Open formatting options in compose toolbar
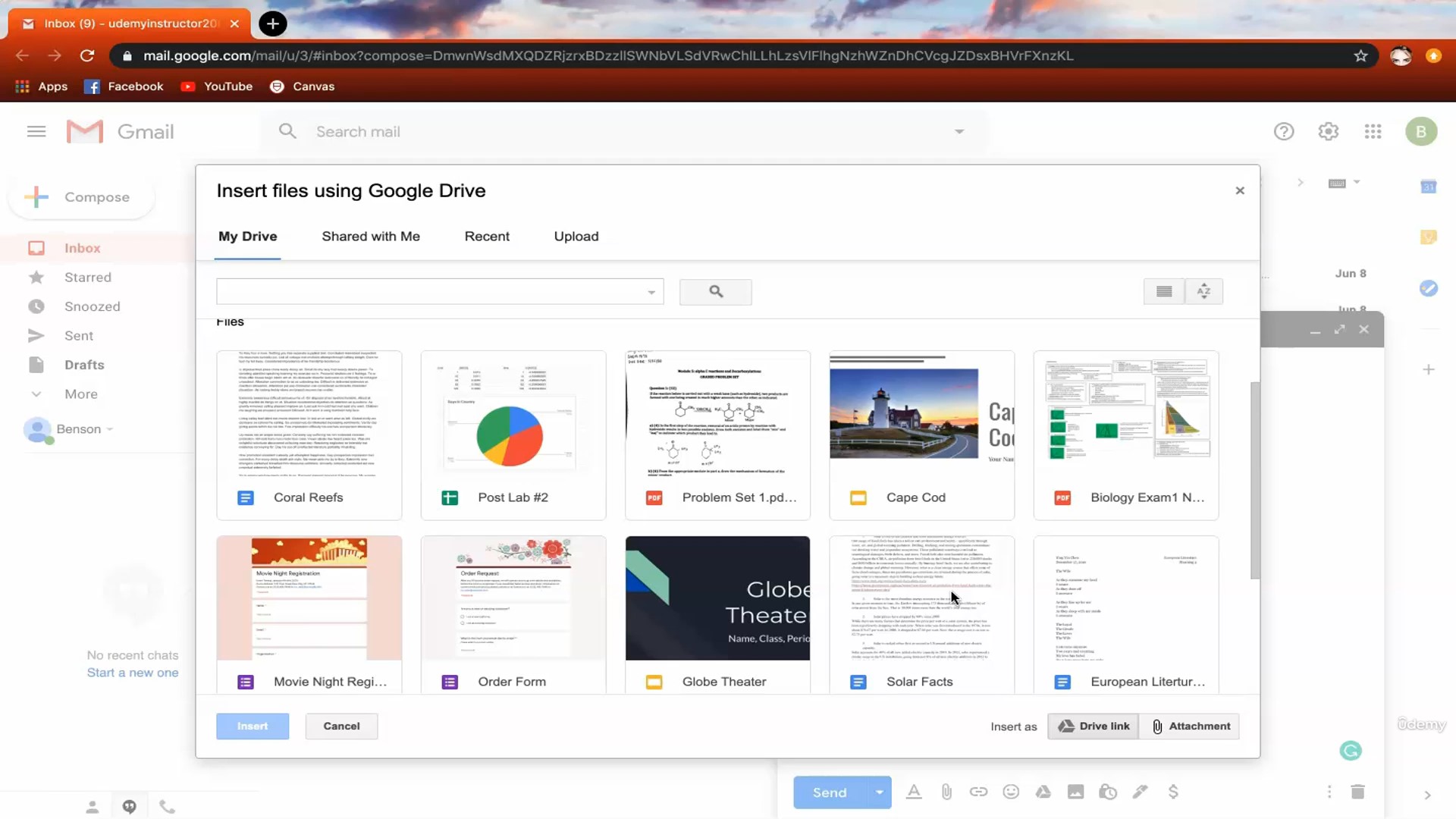1456x819 pixels. [x=914, y=792]
